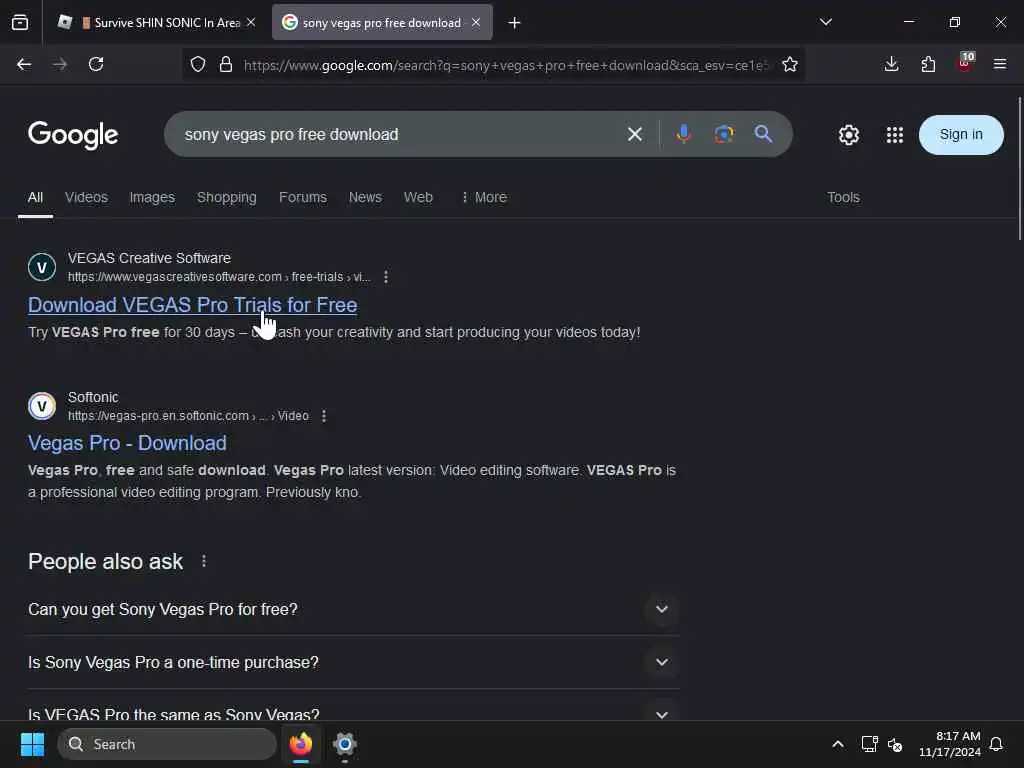Submit search with magnifier icon
This screenshot has width=1024, height=768.
pyautogui.click(x=763, y=134)
